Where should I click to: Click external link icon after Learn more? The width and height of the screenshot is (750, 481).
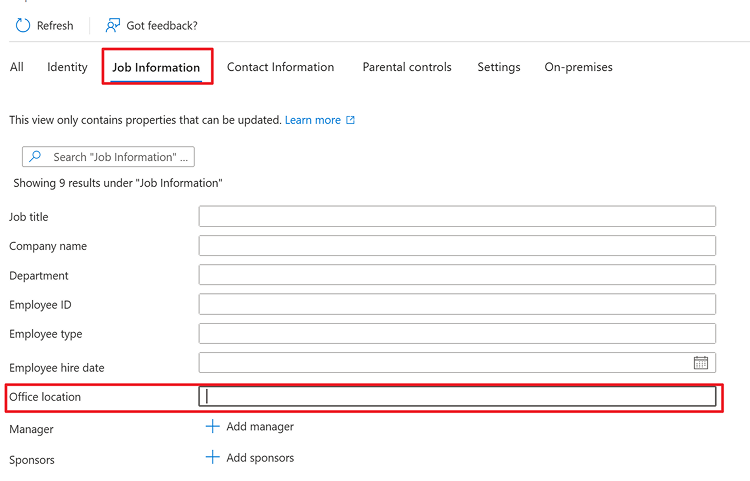pos(350,120)
